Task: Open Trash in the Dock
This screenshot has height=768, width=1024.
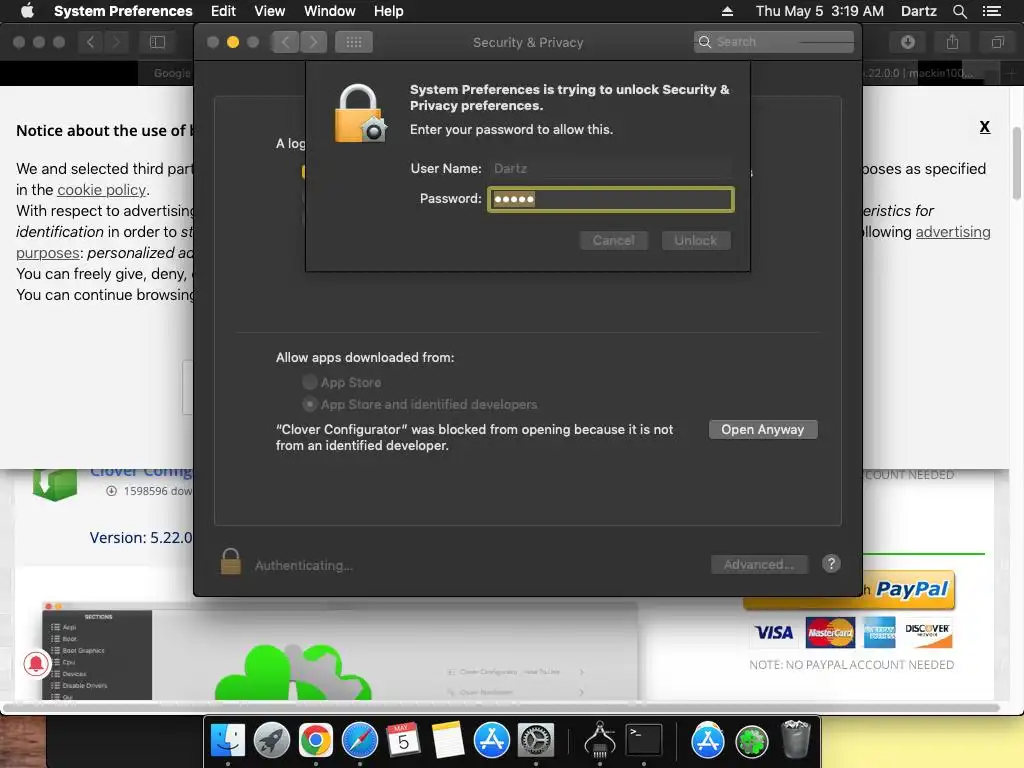Action: click(x=795, y=740)
